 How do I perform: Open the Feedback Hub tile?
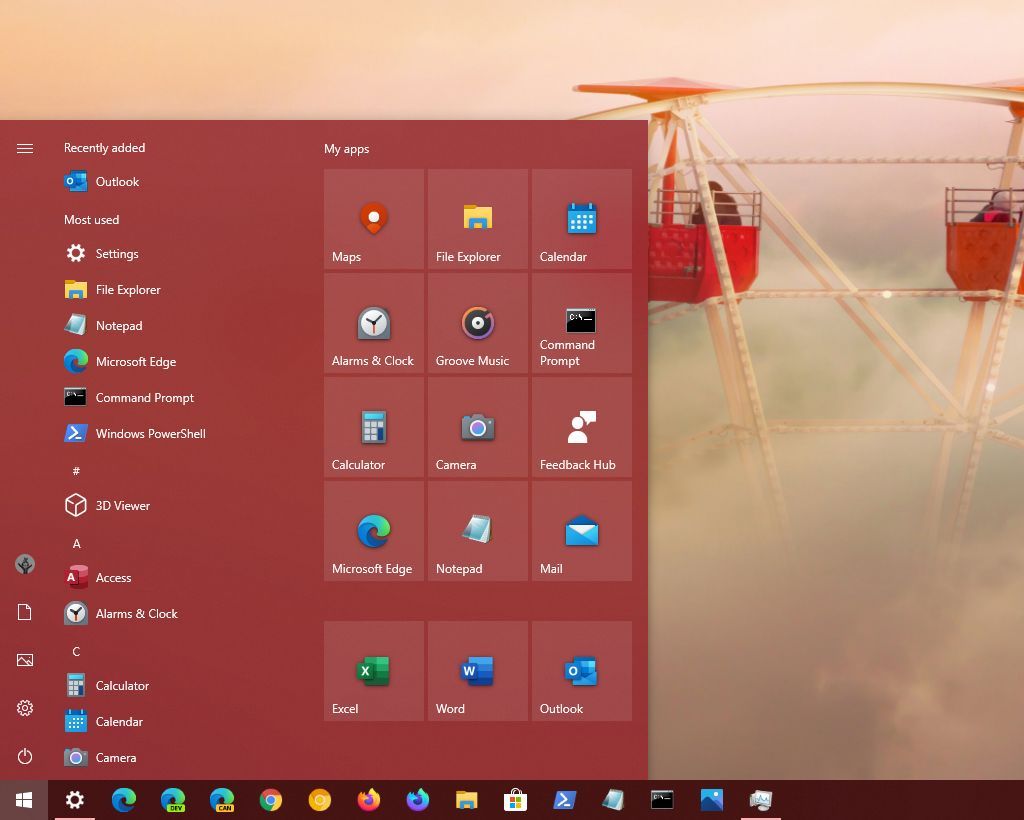581,426
